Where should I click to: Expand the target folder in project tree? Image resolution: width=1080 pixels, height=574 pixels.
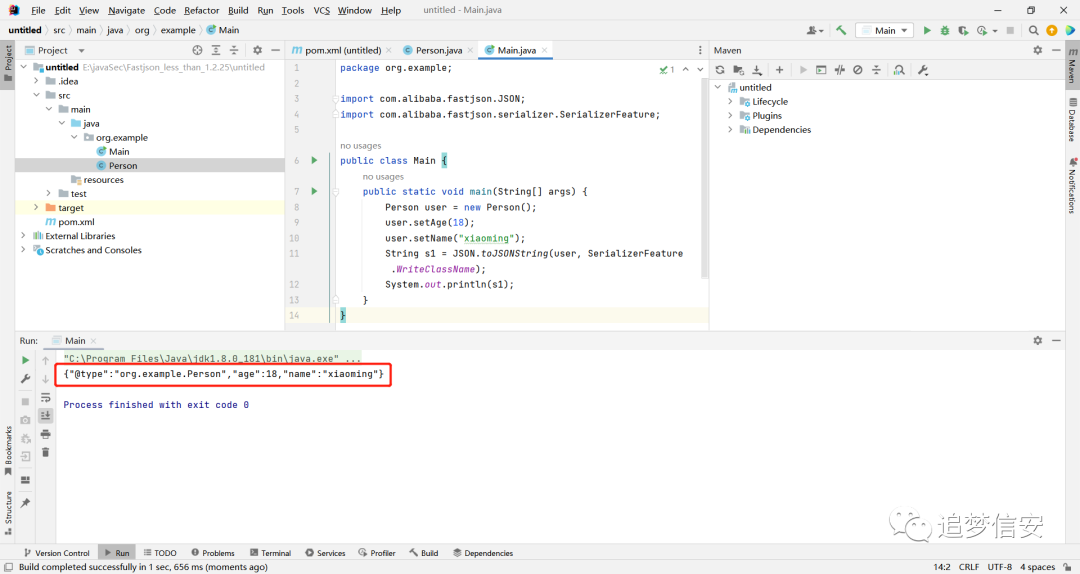click(36, 207)
